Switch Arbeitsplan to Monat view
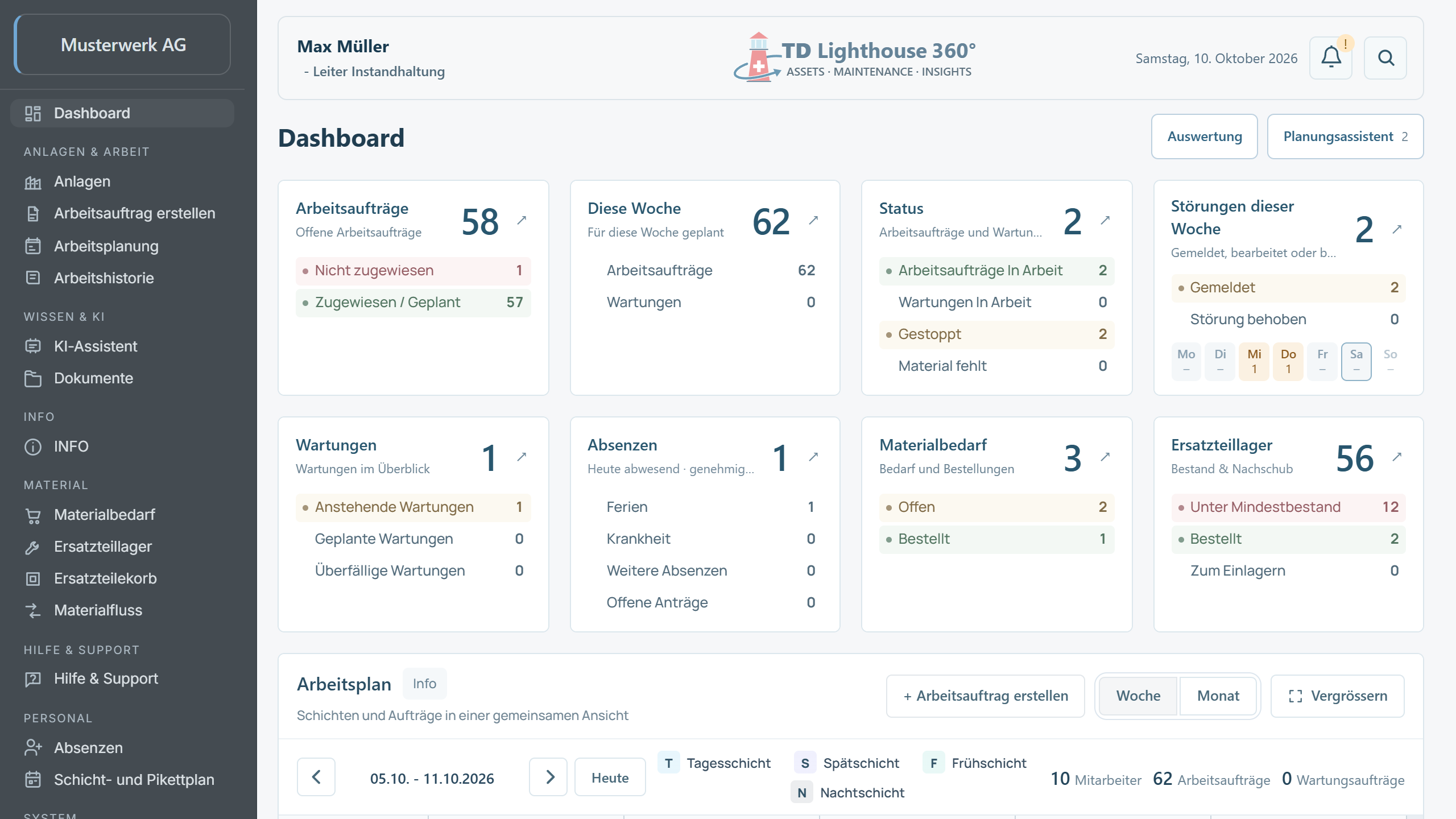 [1218, 696]
